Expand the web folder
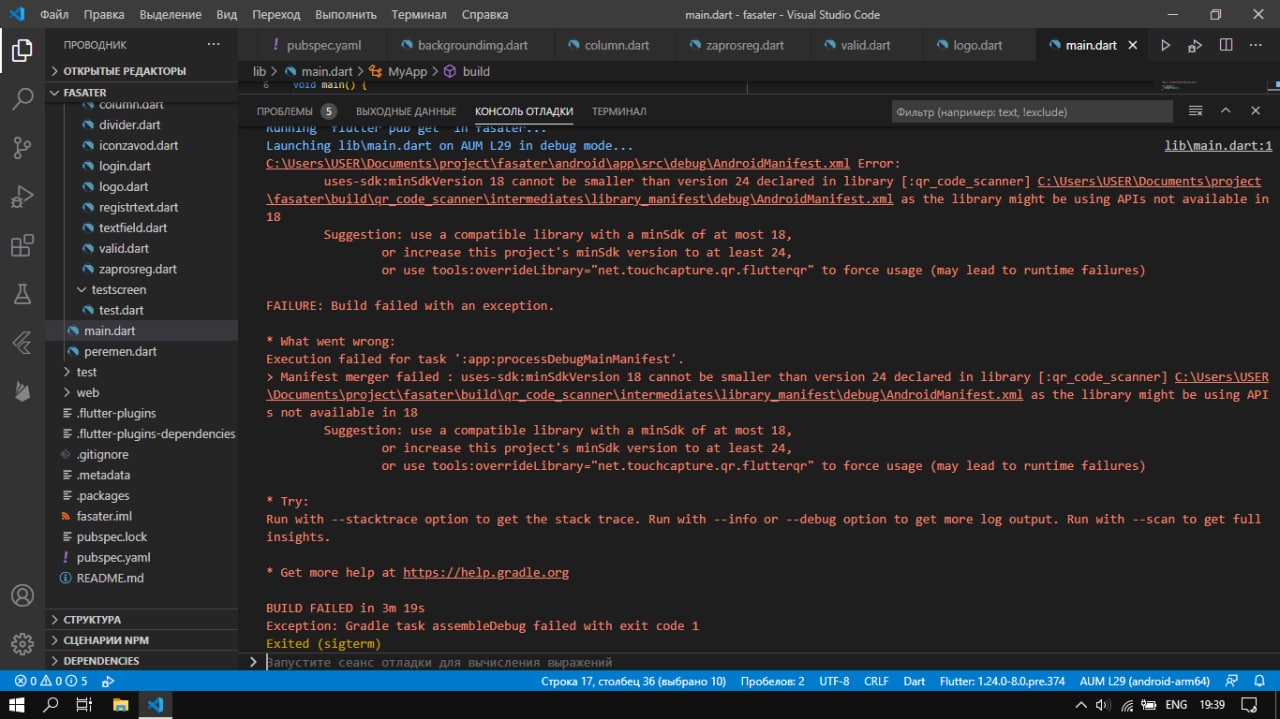Viewport: 1280px width, 719px height. pos(88,393)
